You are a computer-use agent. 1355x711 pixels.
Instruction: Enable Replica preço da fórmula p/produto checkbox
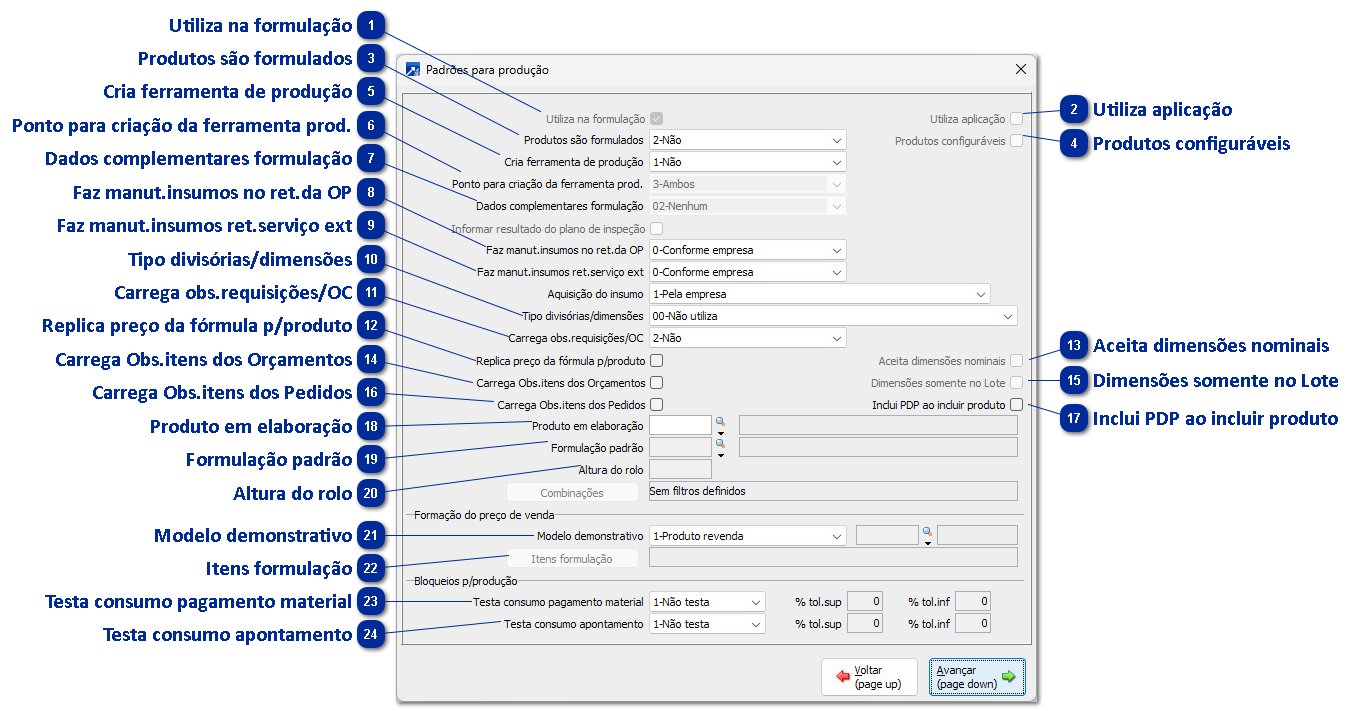pyautogui.click(x=657, y=360)
